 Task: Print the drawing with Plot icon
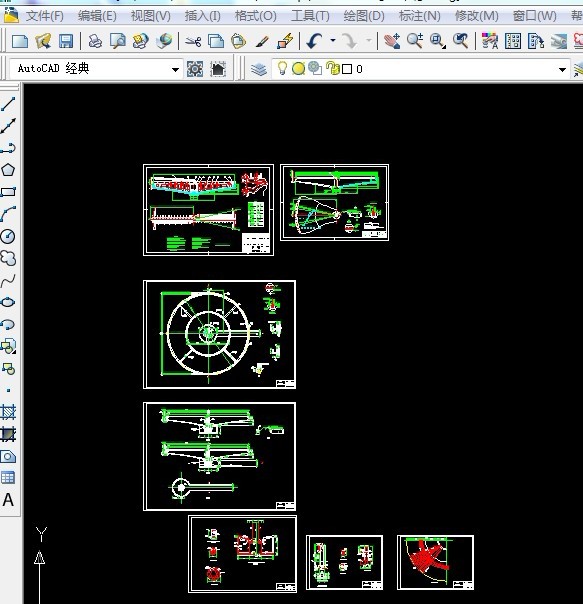95,41
